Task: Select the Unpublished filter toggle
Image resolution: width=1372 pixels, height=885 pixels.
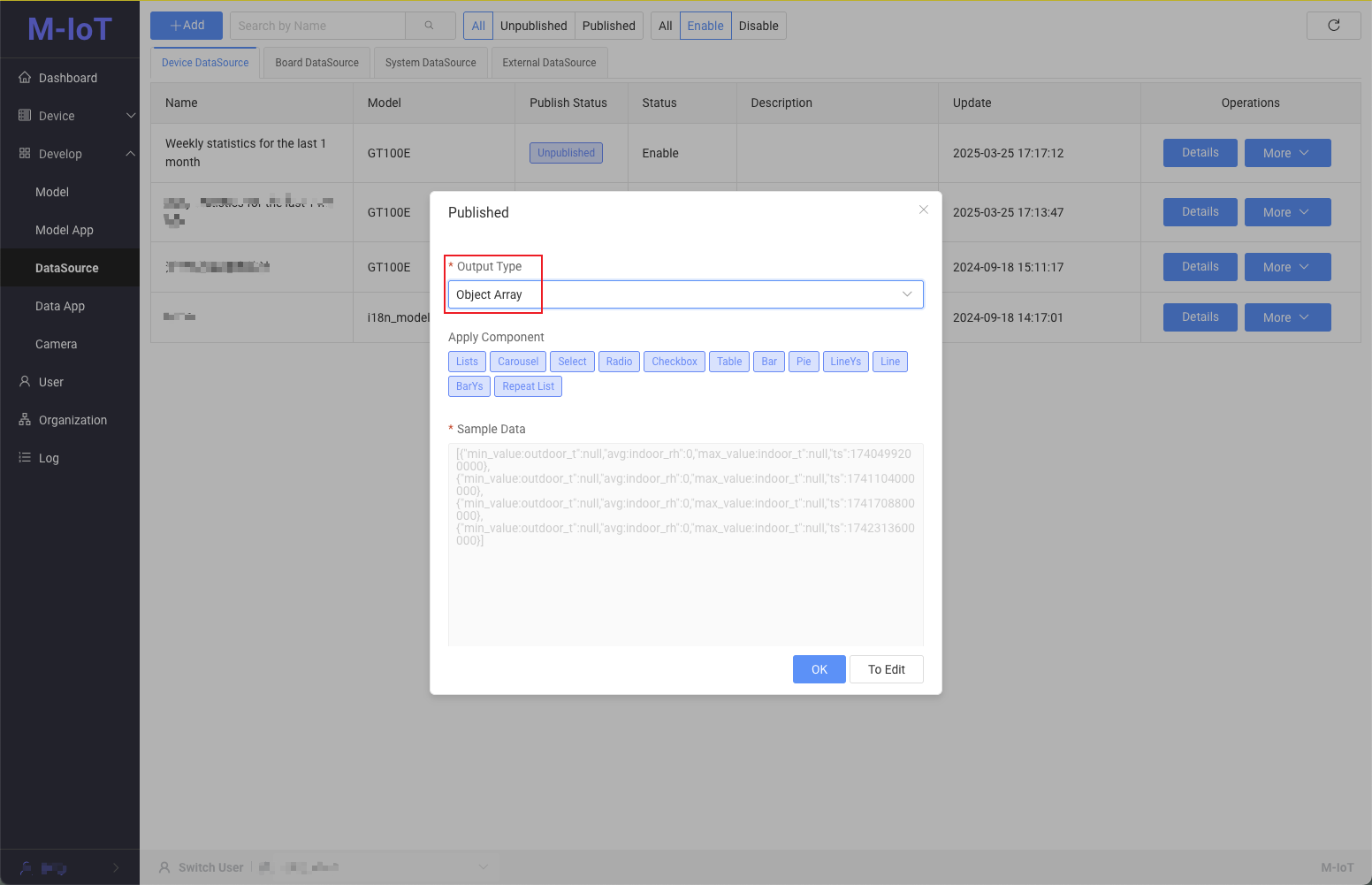Action: (x=533, y=26)
